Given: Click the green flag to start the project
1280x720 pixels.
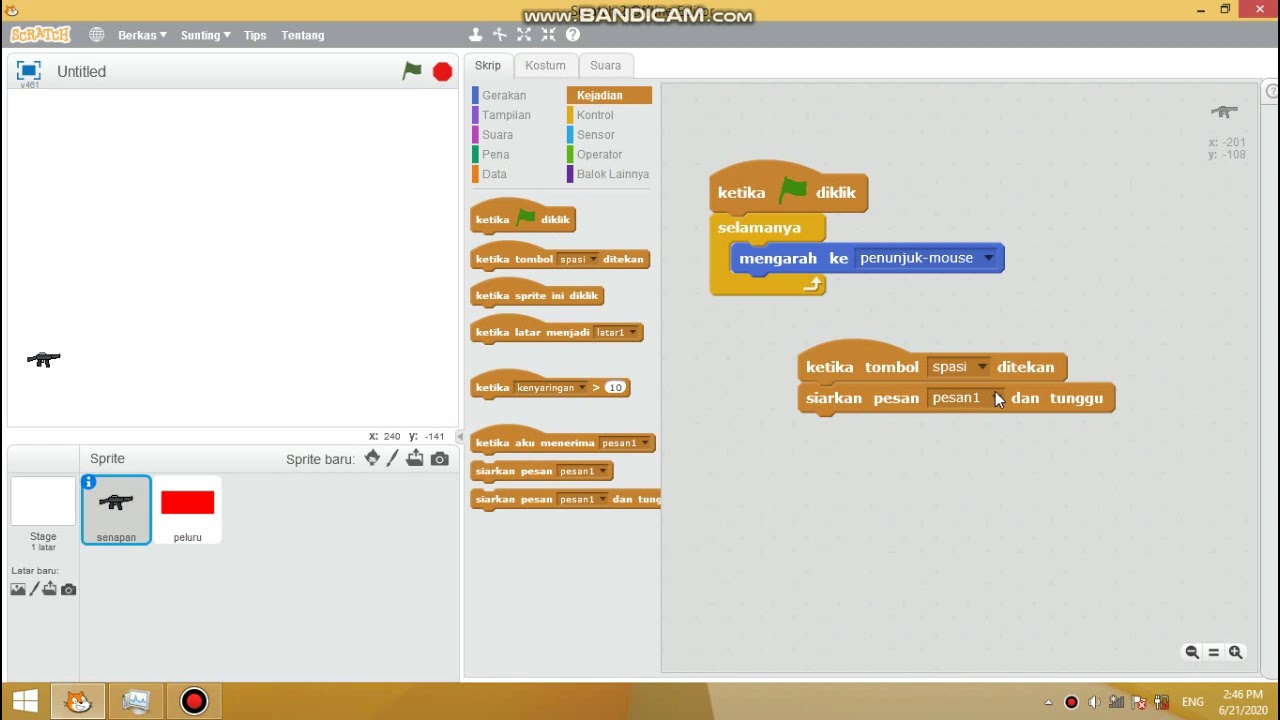Looking at the screenshot, I should click(412, 71).
